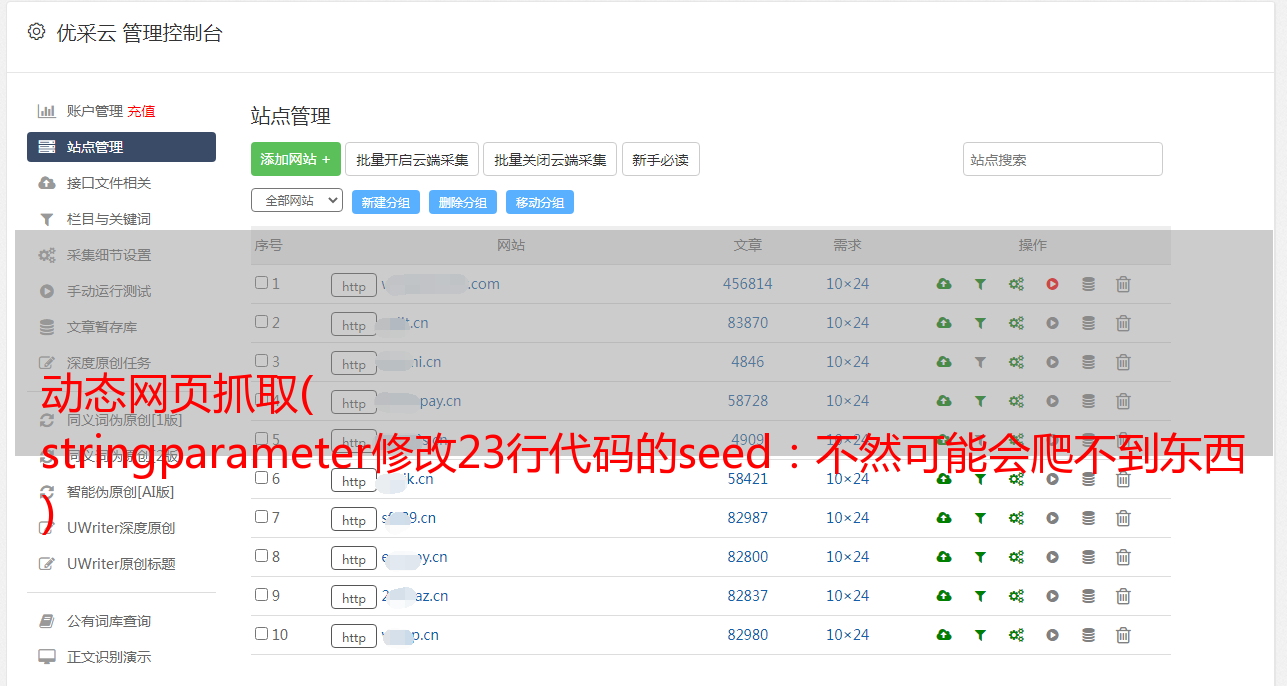The height and width of the screenshot is (686, 1287).
Task: Click the settings gear icon beside 优采云 title
Action: (x=36, y=32)
